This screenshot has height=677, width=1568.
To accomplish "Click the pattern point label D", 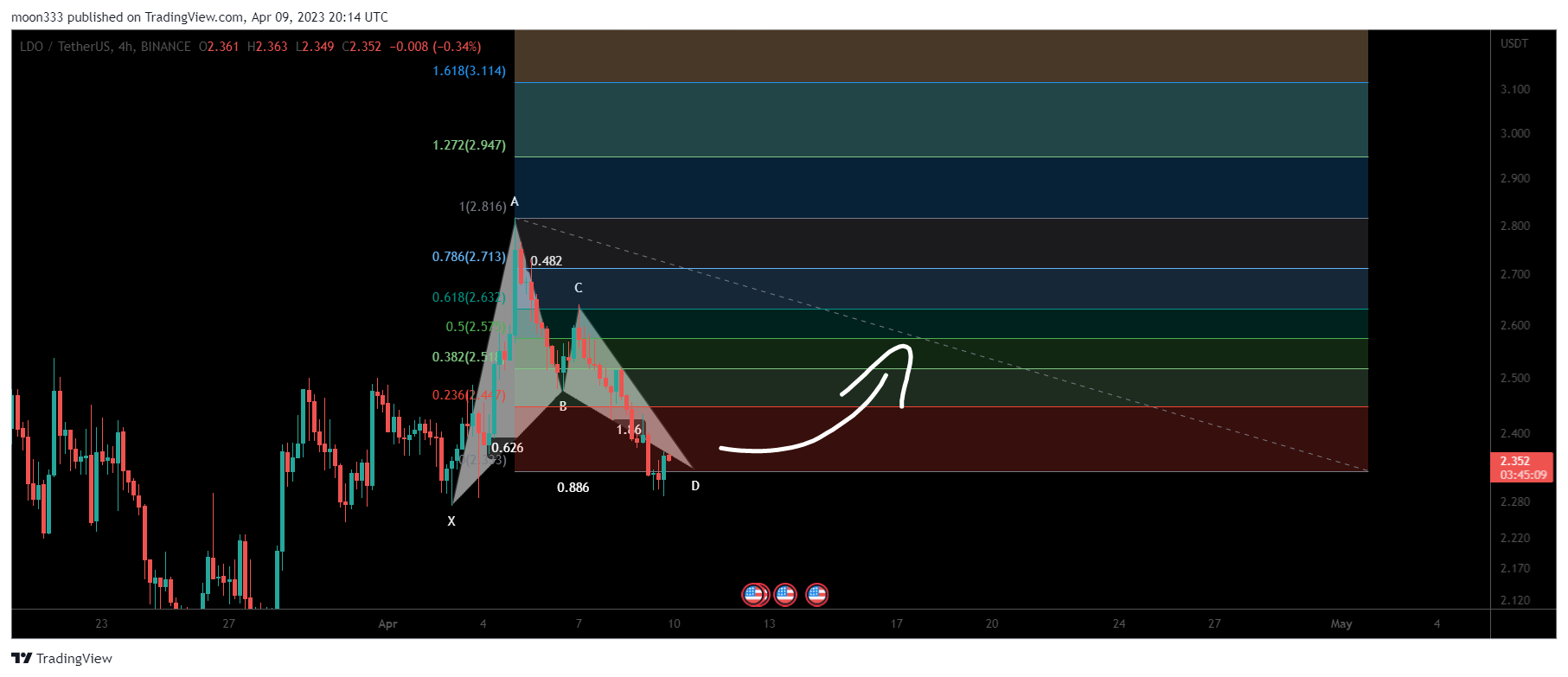I will [695, 486].
